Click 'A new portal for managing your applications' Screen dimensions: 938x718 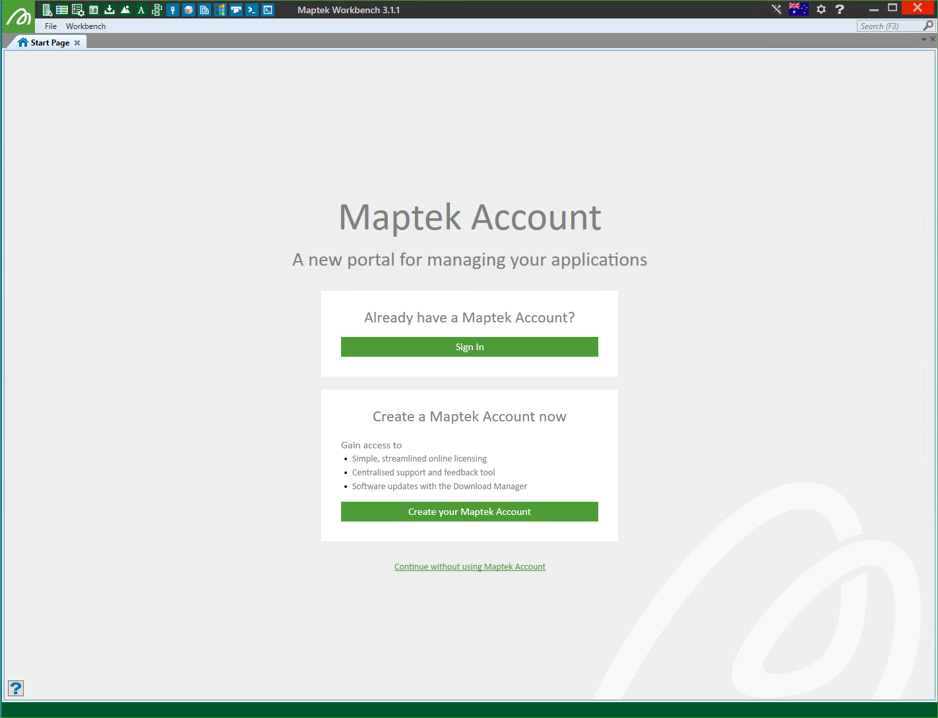point(470,260)
